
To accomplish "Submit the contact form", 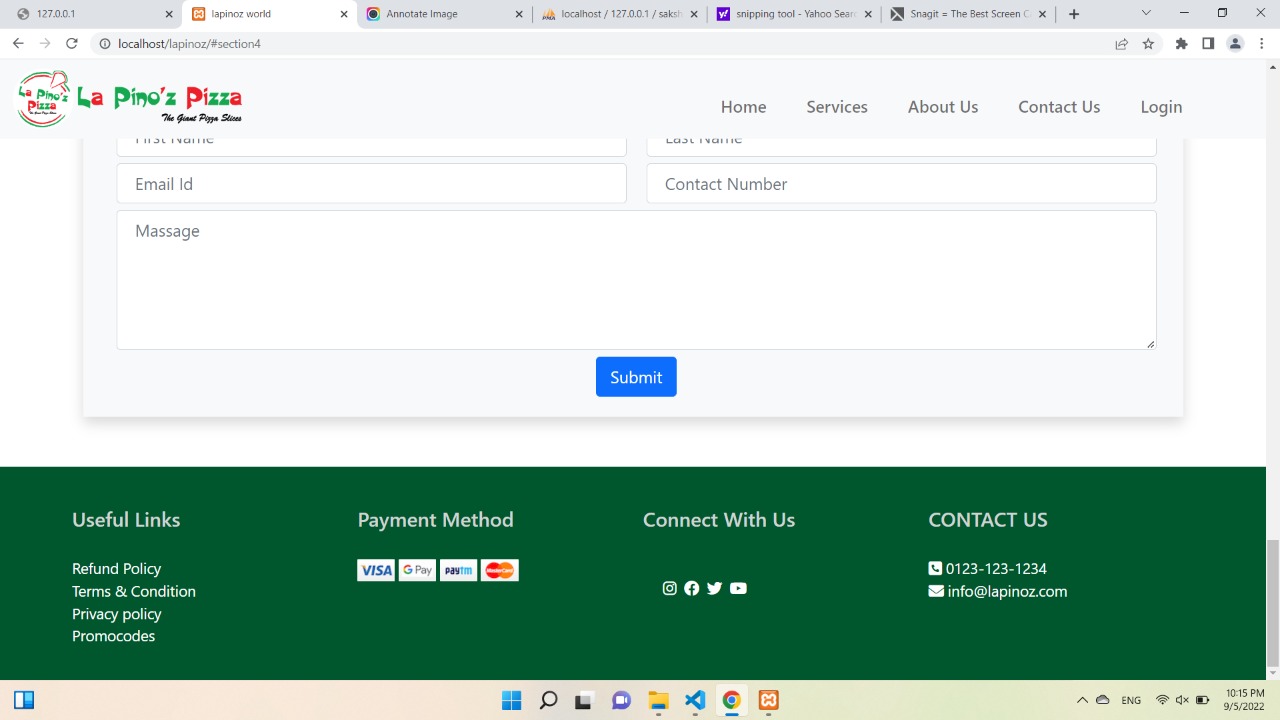I will (x=636, y=377).
